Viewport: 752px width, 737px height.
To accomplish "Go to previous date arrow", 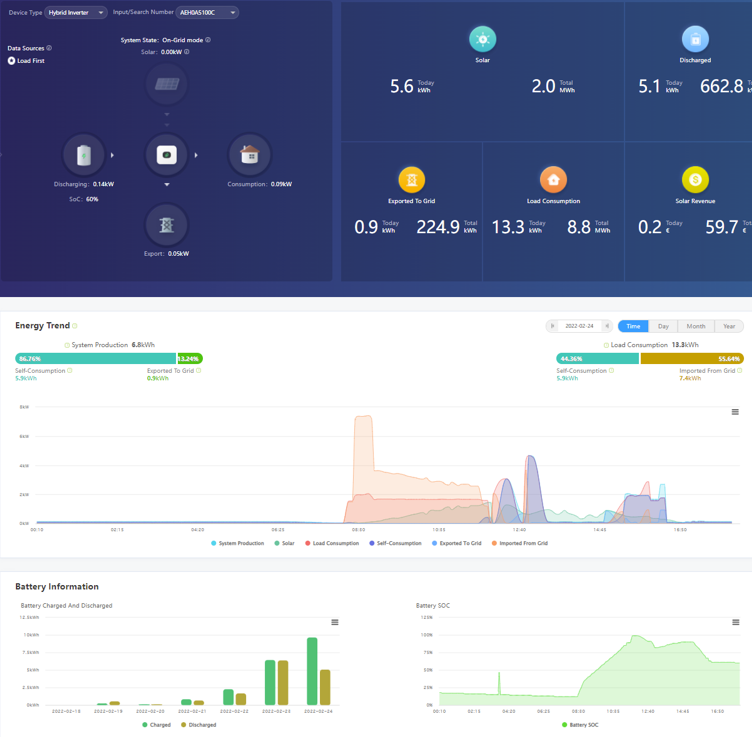I will pyautogui.click(x=552, y=326).
